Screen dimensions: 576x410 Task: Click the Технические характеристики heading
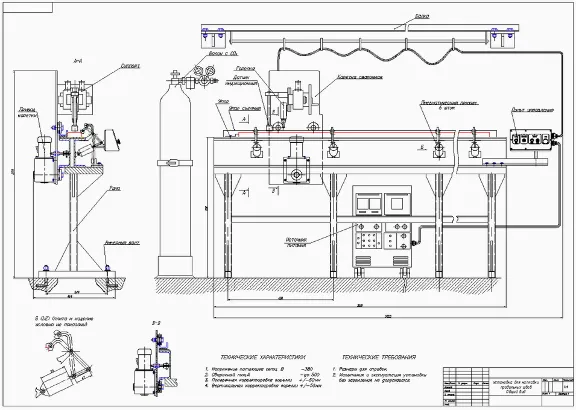(x=263, y=357)
